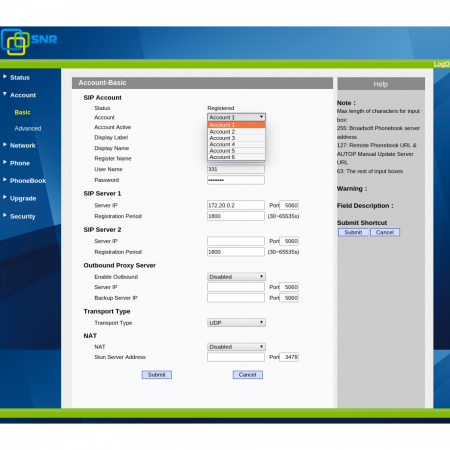Screen dimensions: 450x450
Task: Edit Outbound Proxy Server Port field
Action: [x=289, y=287]
